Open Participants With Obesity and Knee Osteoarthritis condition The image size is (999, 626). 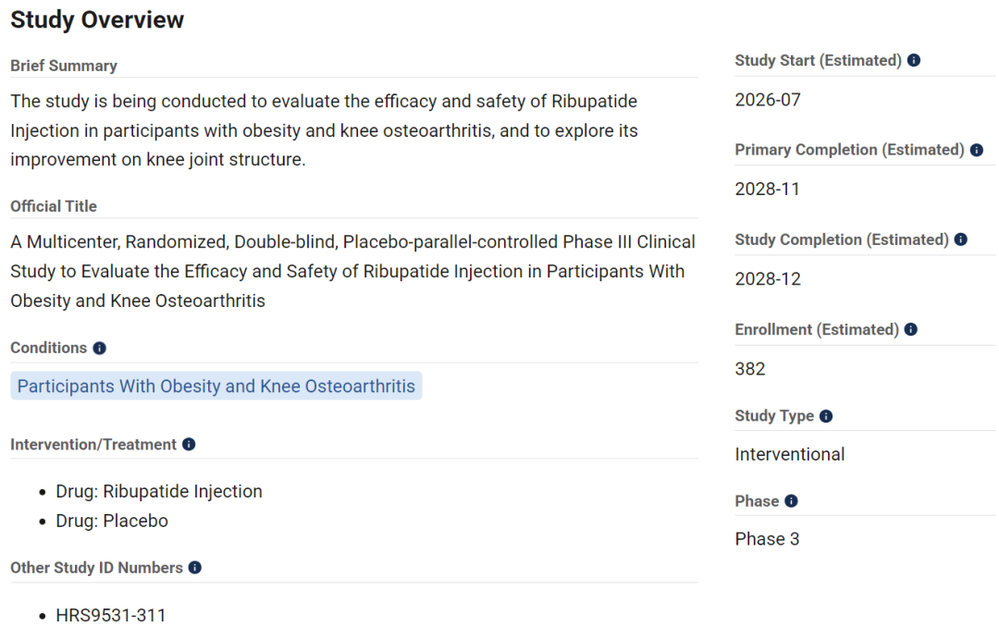click(216, 386)
